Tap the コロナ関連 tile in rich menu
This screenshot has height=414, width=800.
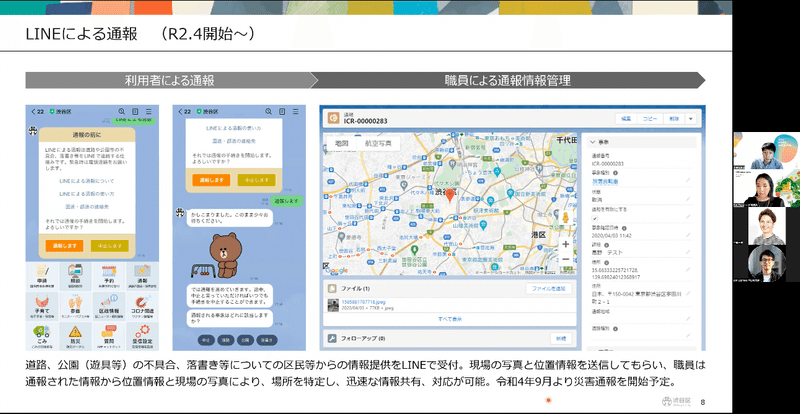(x=142, y=306)
